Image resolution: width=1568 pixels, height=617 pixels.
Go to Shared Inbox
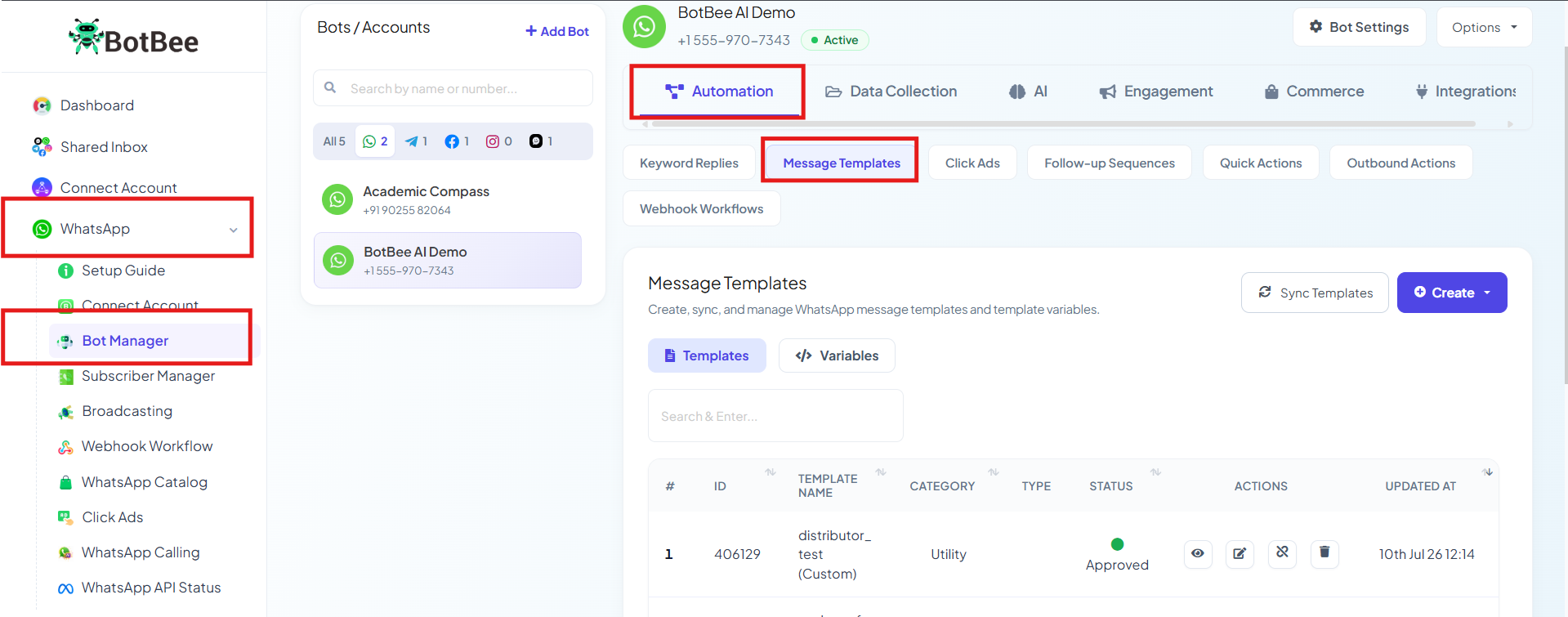click(x=104, y=147)
